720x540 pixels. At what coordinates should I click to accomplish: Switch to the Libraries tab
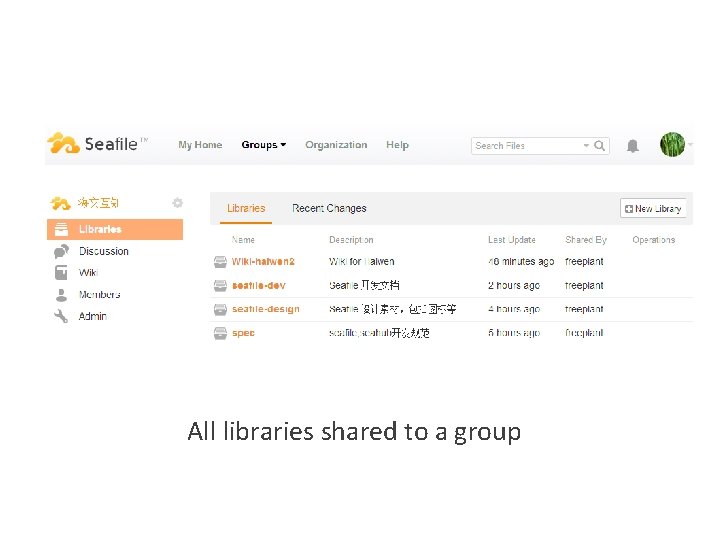246,208
